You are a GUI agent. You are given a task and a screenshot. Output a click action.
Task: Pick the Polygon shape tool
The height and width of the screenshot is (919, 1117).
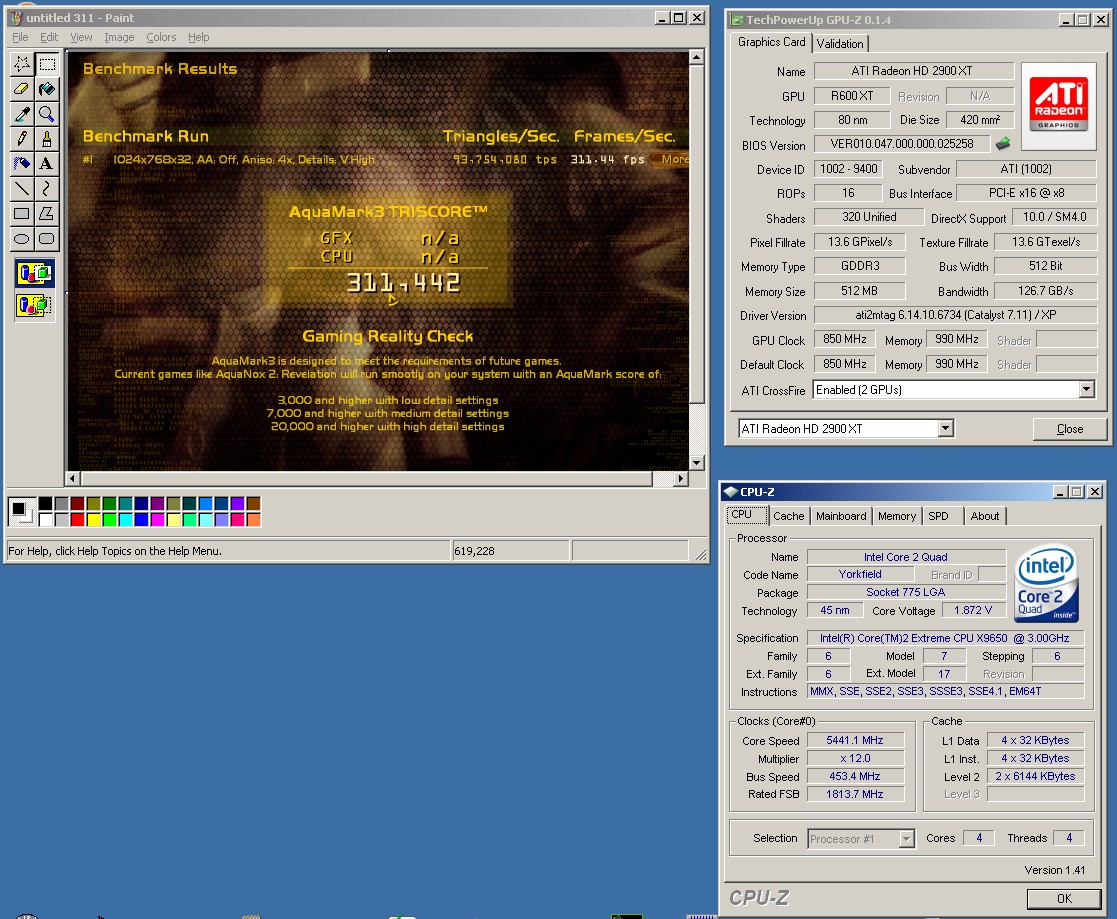point(47,214)
